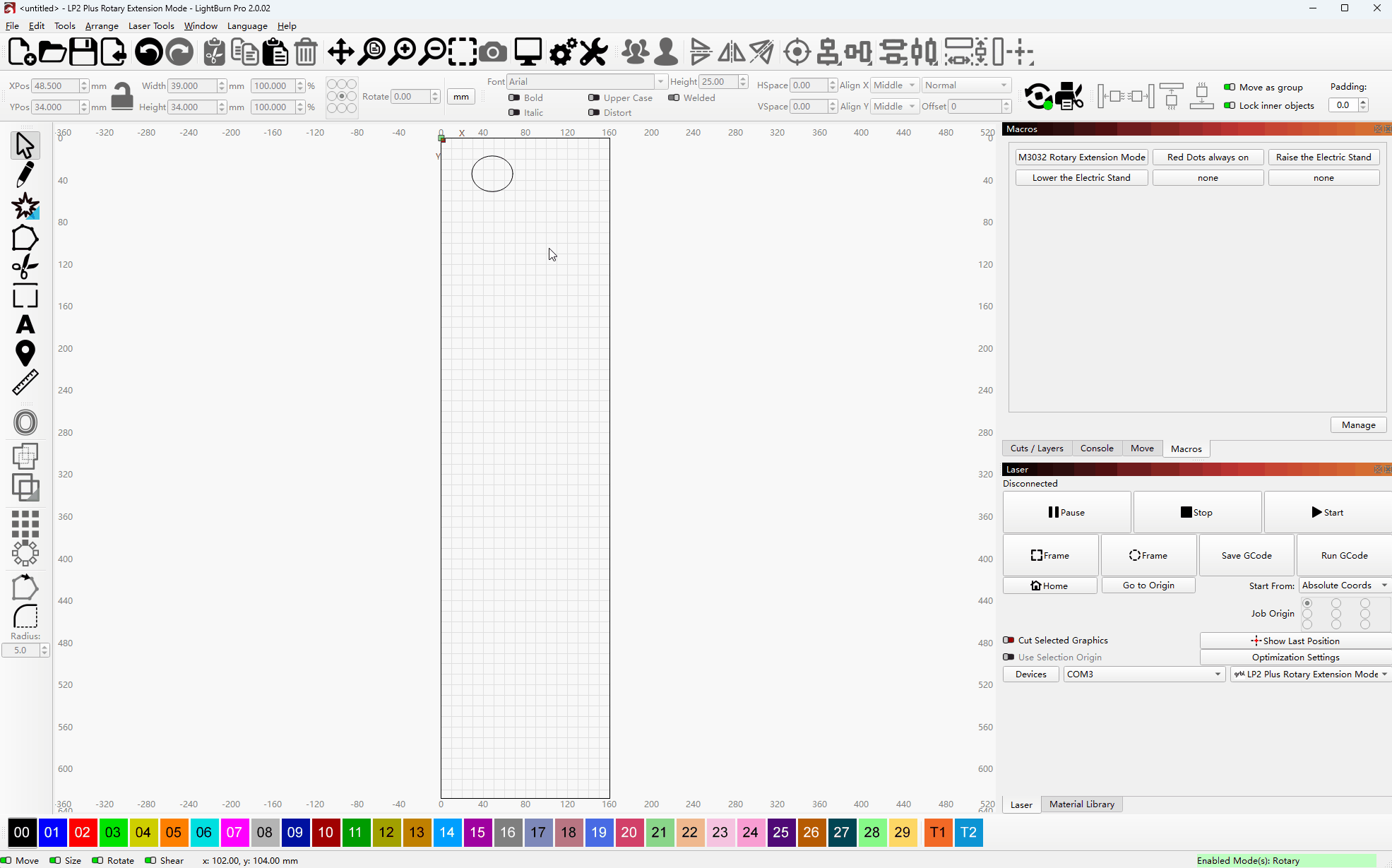The width and height of the screenshot is (1392, 868).
Task: Toggle Use Selection Origin
Action: click(x=1009, y=657)
